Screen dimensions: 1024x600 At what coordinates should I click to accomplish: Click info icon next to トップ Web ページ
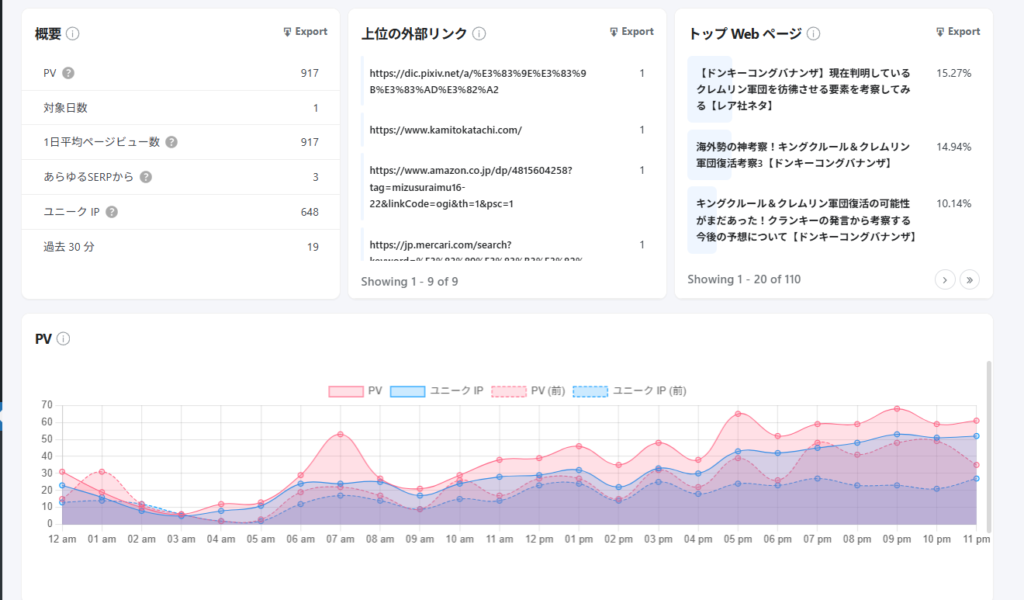(x=814, y=34)
